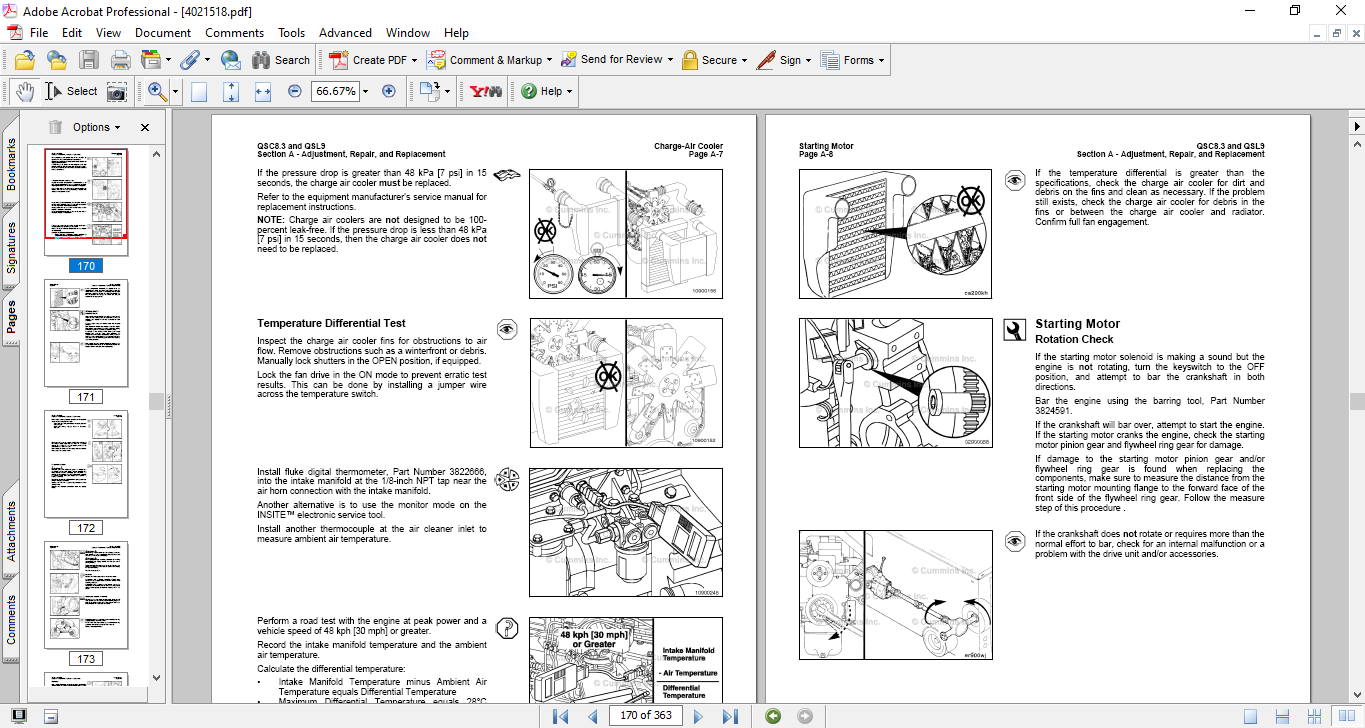Click the Open web page icon
Image resolution: width=1365 pixels, height=728 pixels.
click(x=57, y=60)
